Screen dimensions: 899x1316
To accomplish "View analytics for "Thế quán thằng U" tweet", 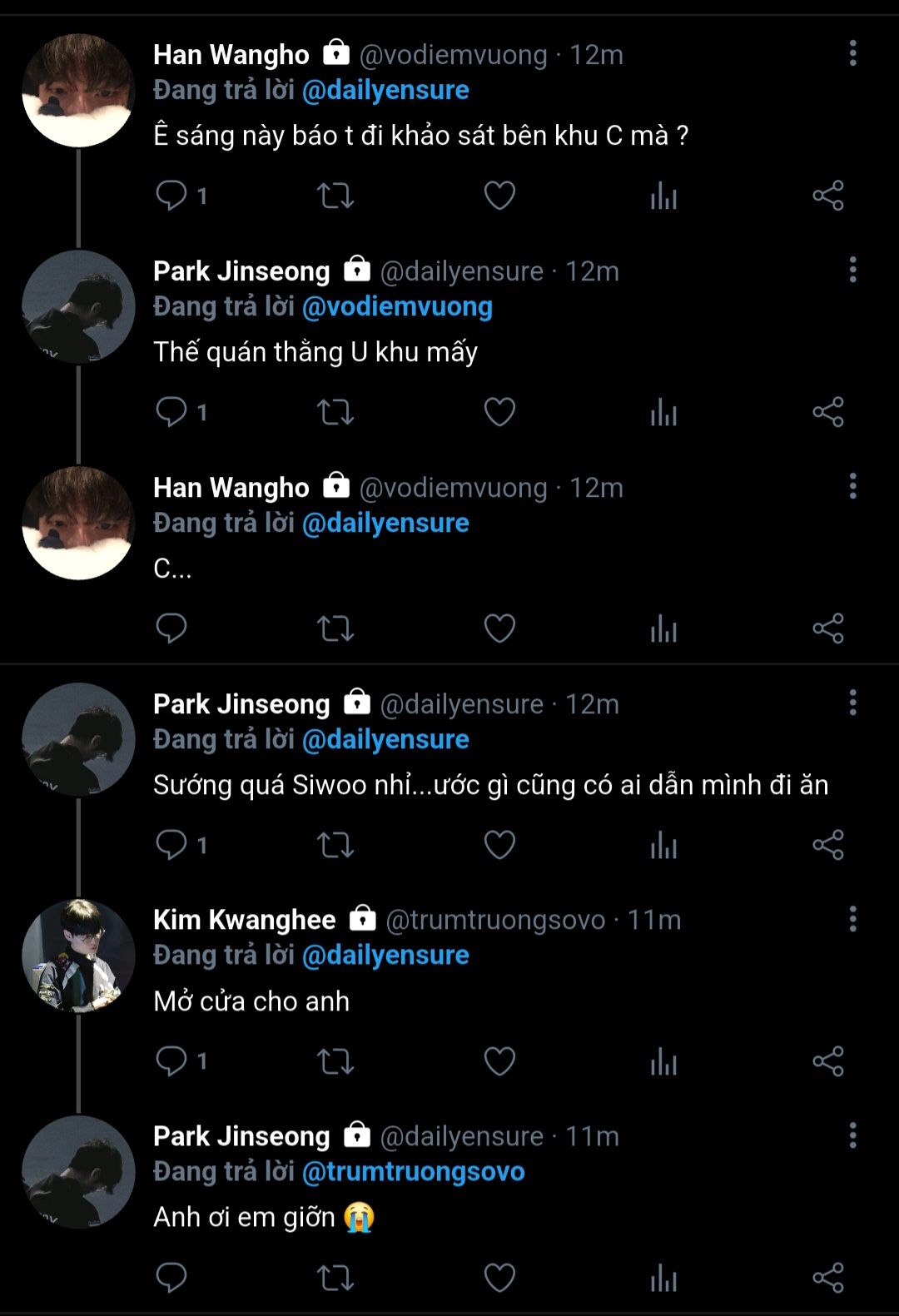I will pos(663,412).
